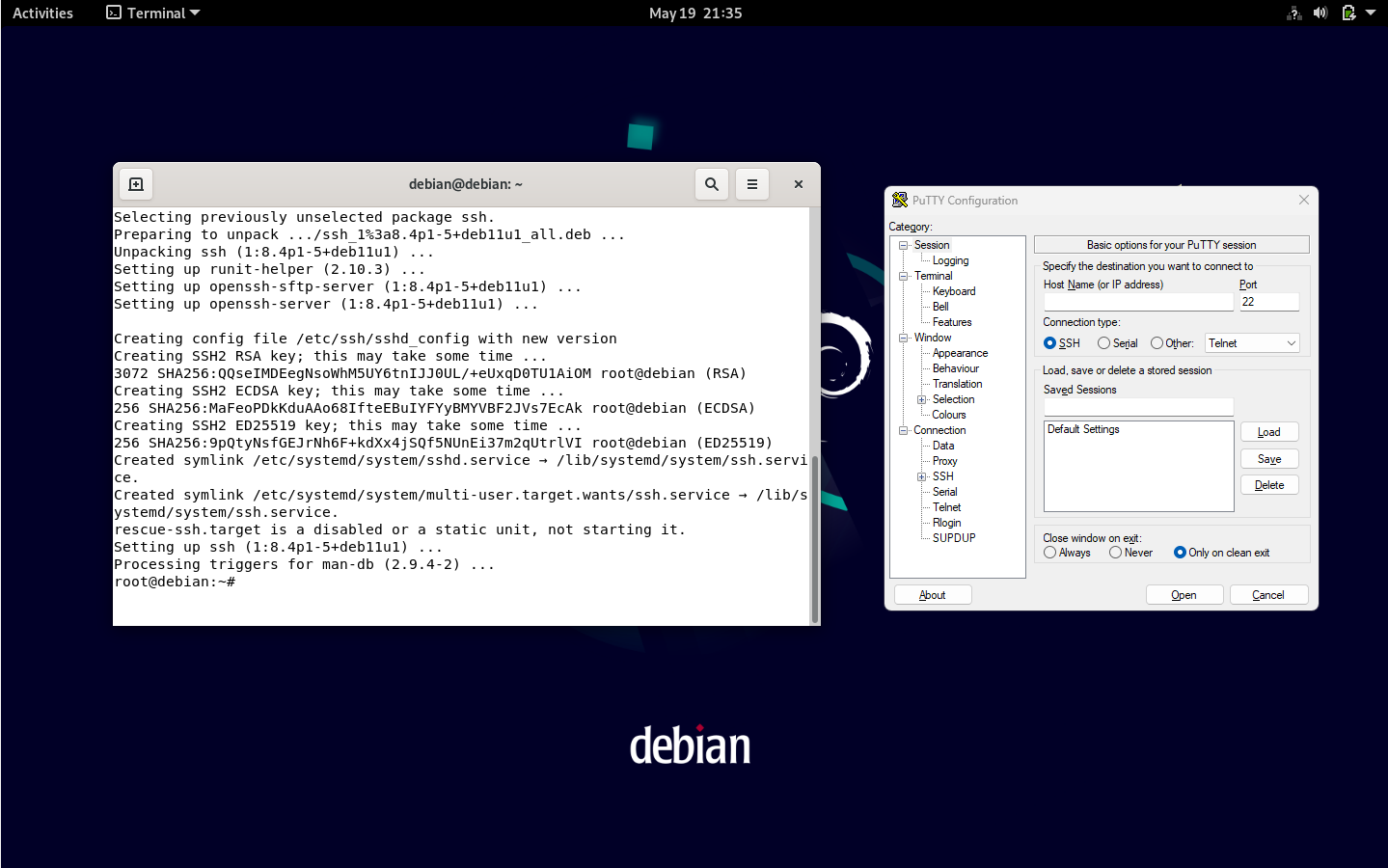This screenshot has height=868, width=1388.
Task: Close the PuTTY Configuration dialog
Action: (1304, 200)
